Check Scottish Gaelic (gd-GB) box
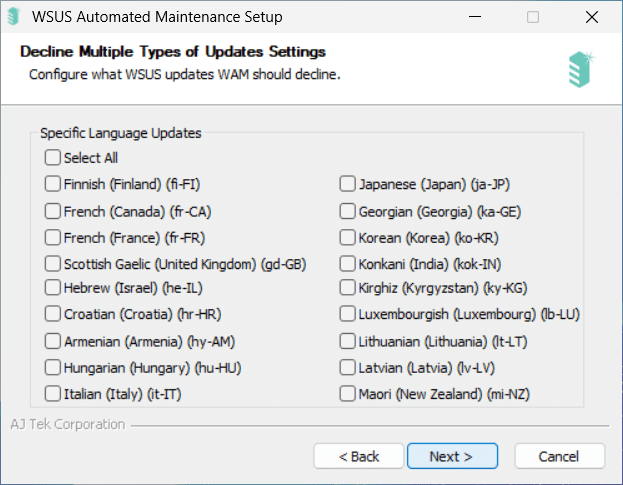623x485 pixels. tap(52, 264)
